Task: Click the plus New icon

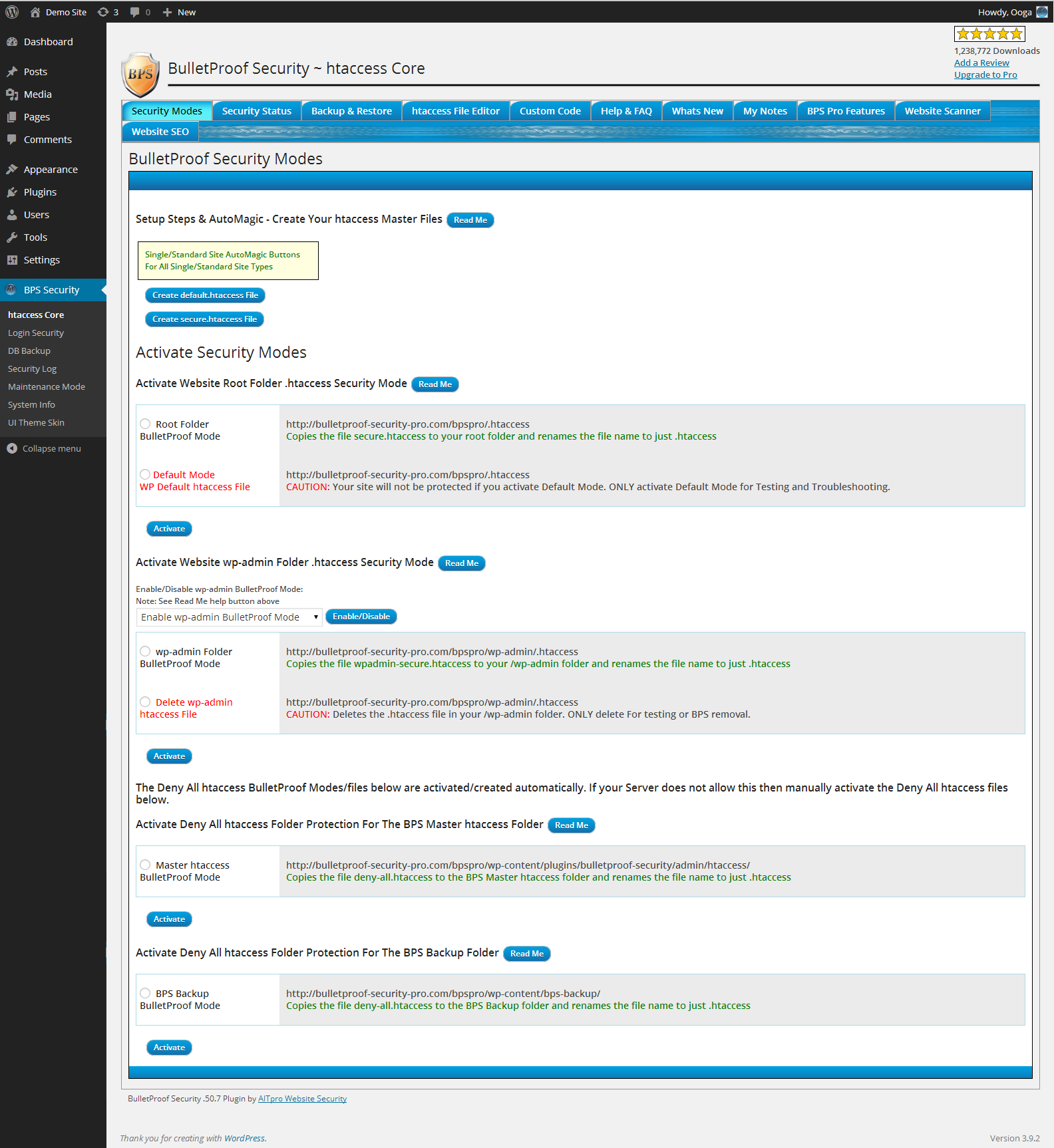Action: [x=167, y=12]
